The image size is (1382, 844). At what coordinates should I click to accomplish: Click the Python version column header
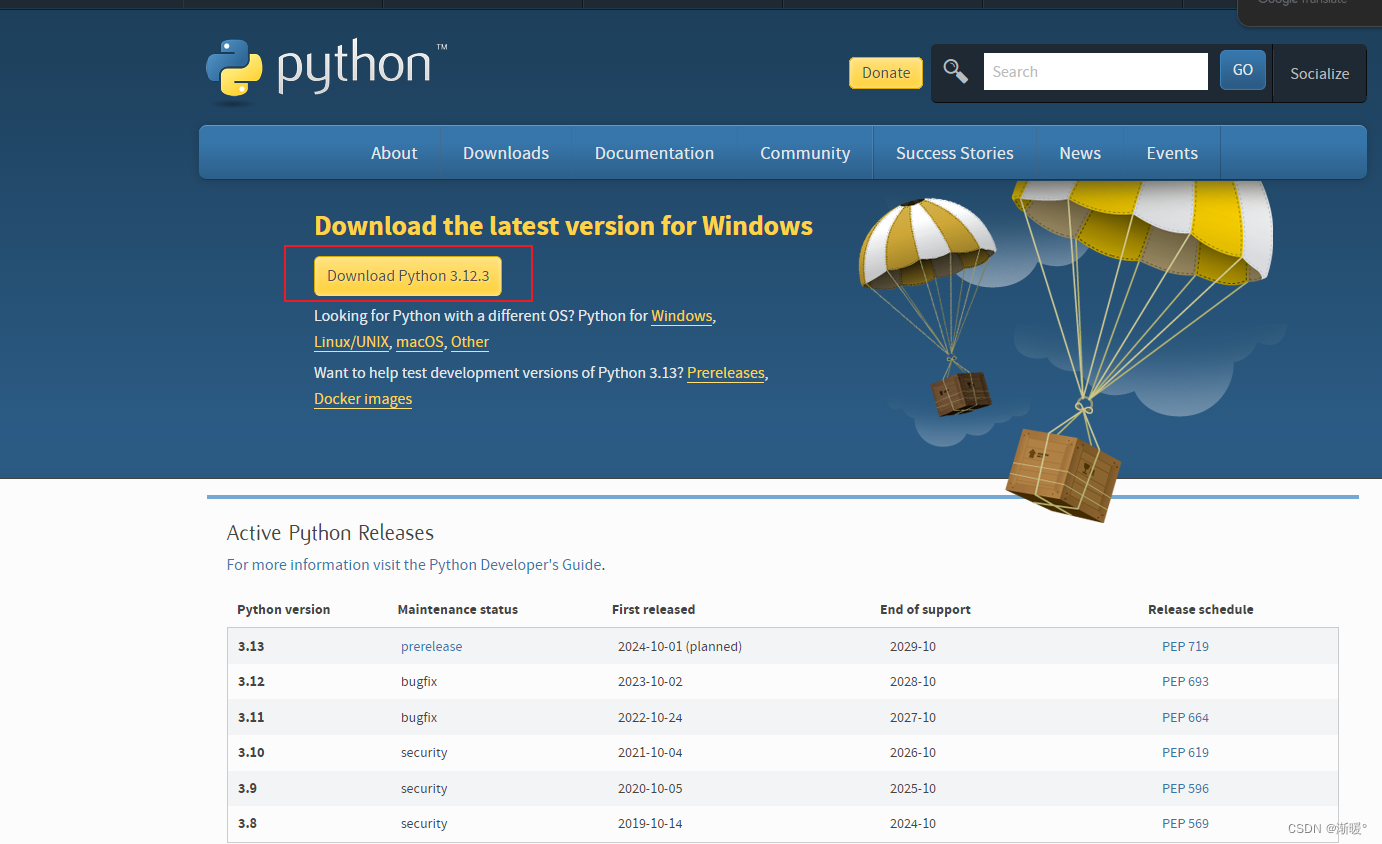pos(283,610)
